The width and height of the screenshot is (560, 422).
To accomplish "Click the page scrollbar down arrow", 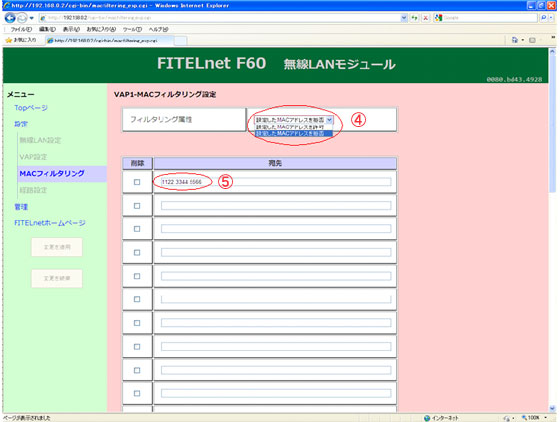I will (x=552, y=408).
